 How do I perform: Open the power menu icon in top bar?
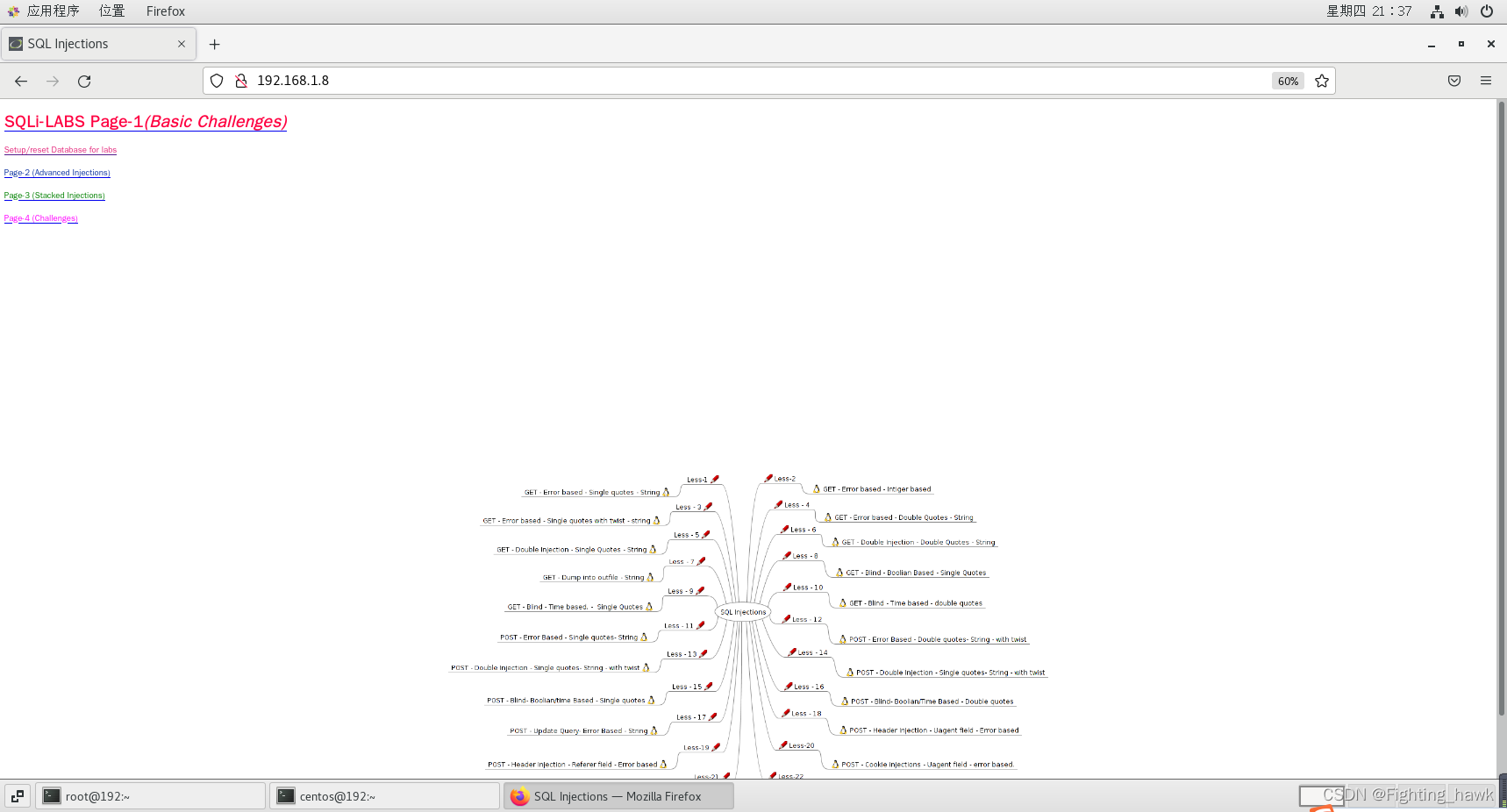[x=1487, y=11]
